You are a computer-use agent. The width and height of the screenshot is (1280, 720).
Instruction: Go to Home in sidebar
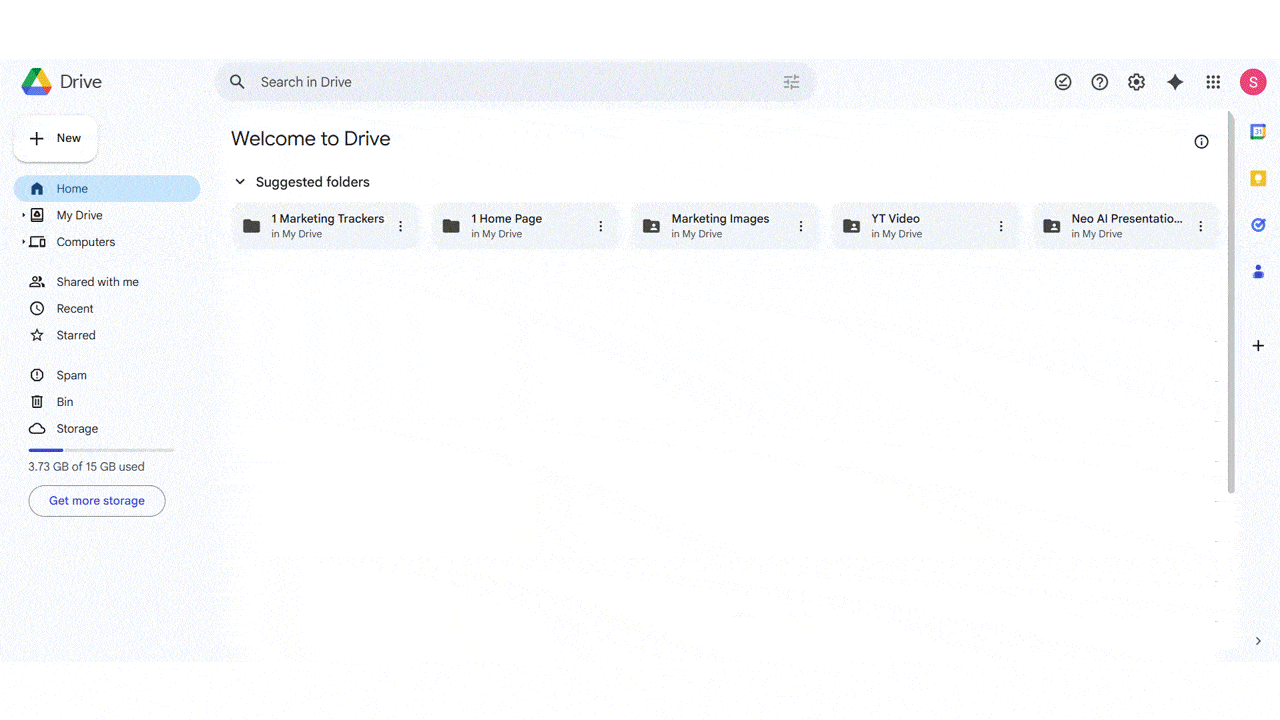pos(107,189)
